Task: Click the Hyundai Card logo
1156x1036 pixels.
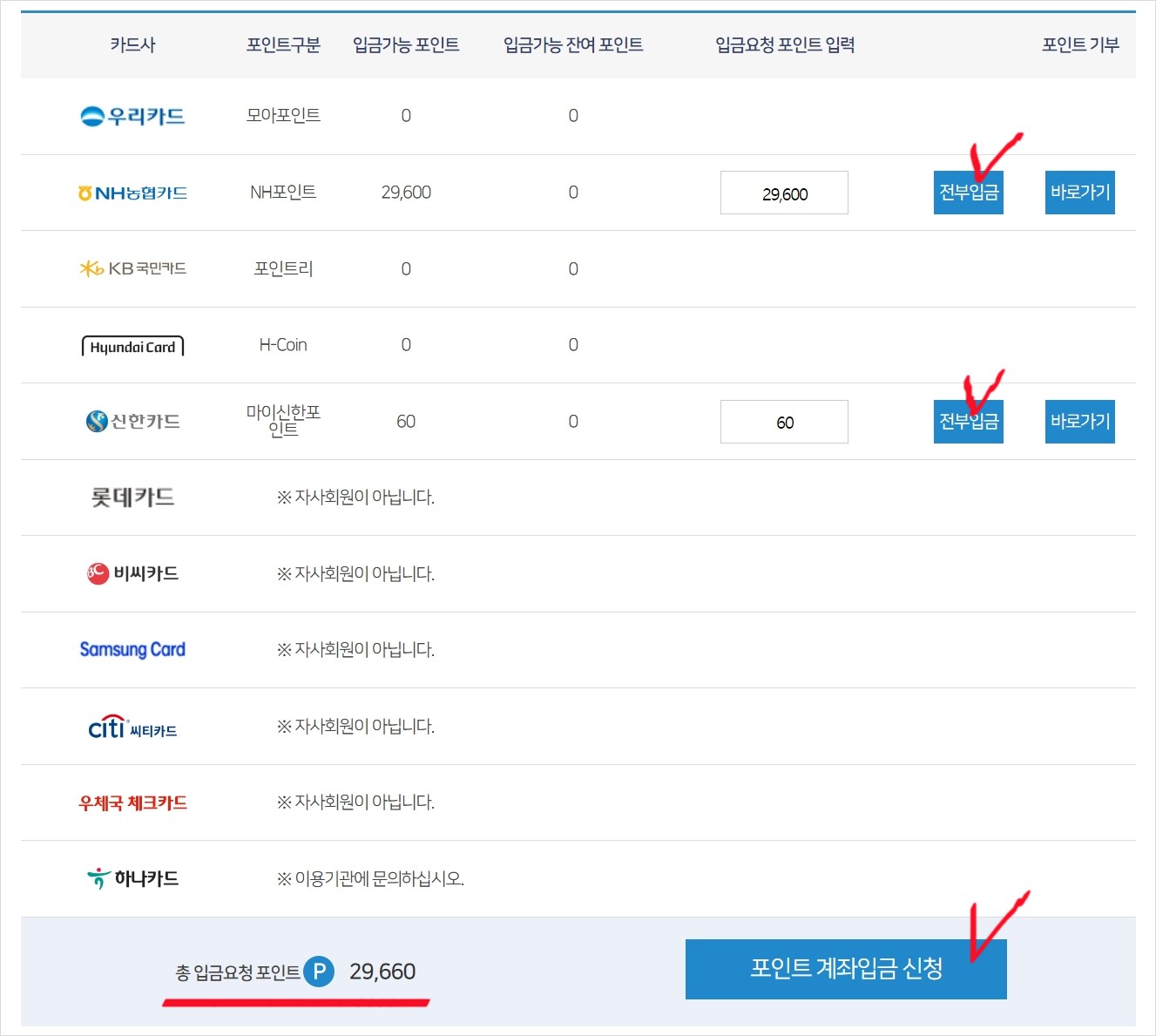Action: point(132,346)
